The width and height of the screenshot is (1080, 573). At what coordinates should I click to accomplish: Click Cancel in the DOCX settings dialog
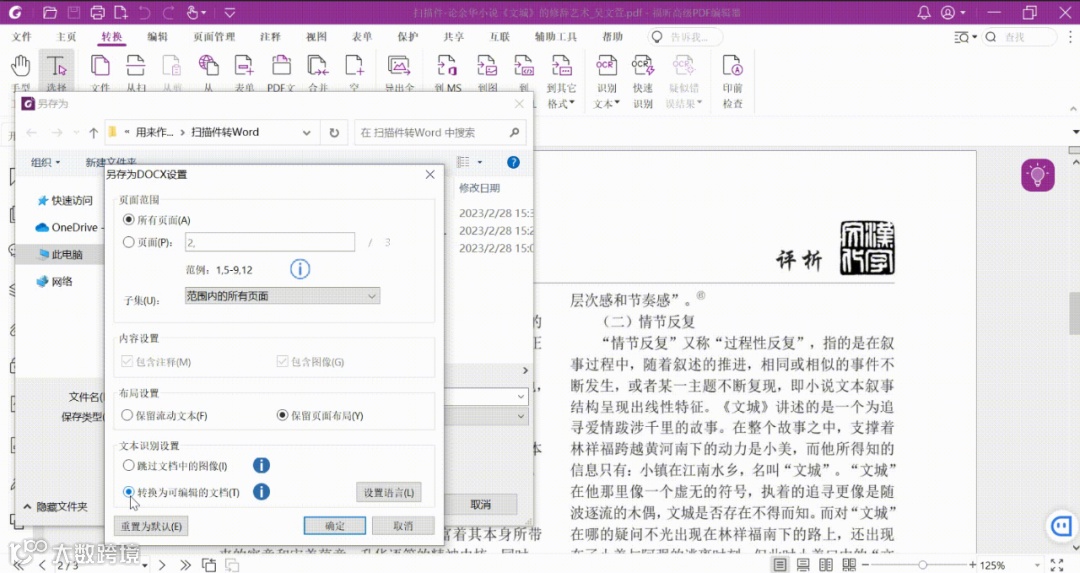(x=403, y=525)
